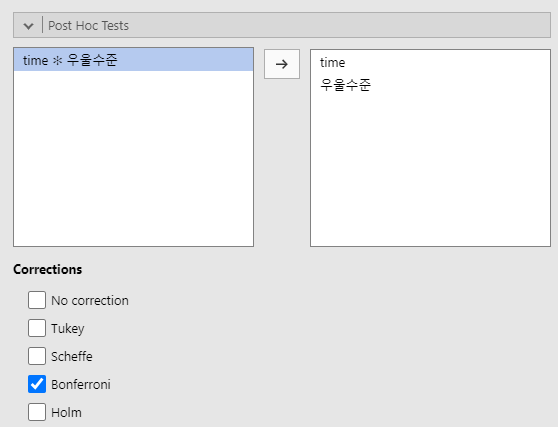Tick the Tukey correction checkbox
Viewport: 558px width, 427px height.
37,328
